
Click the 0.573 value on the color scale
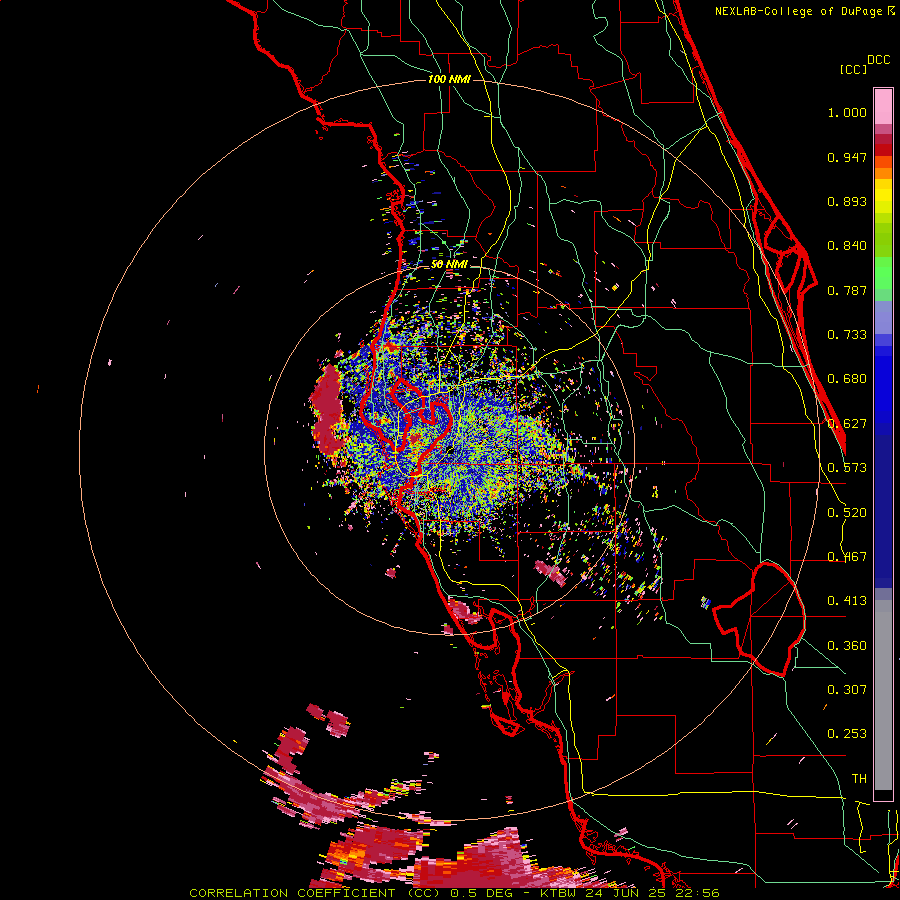click(x=847, y=468)
